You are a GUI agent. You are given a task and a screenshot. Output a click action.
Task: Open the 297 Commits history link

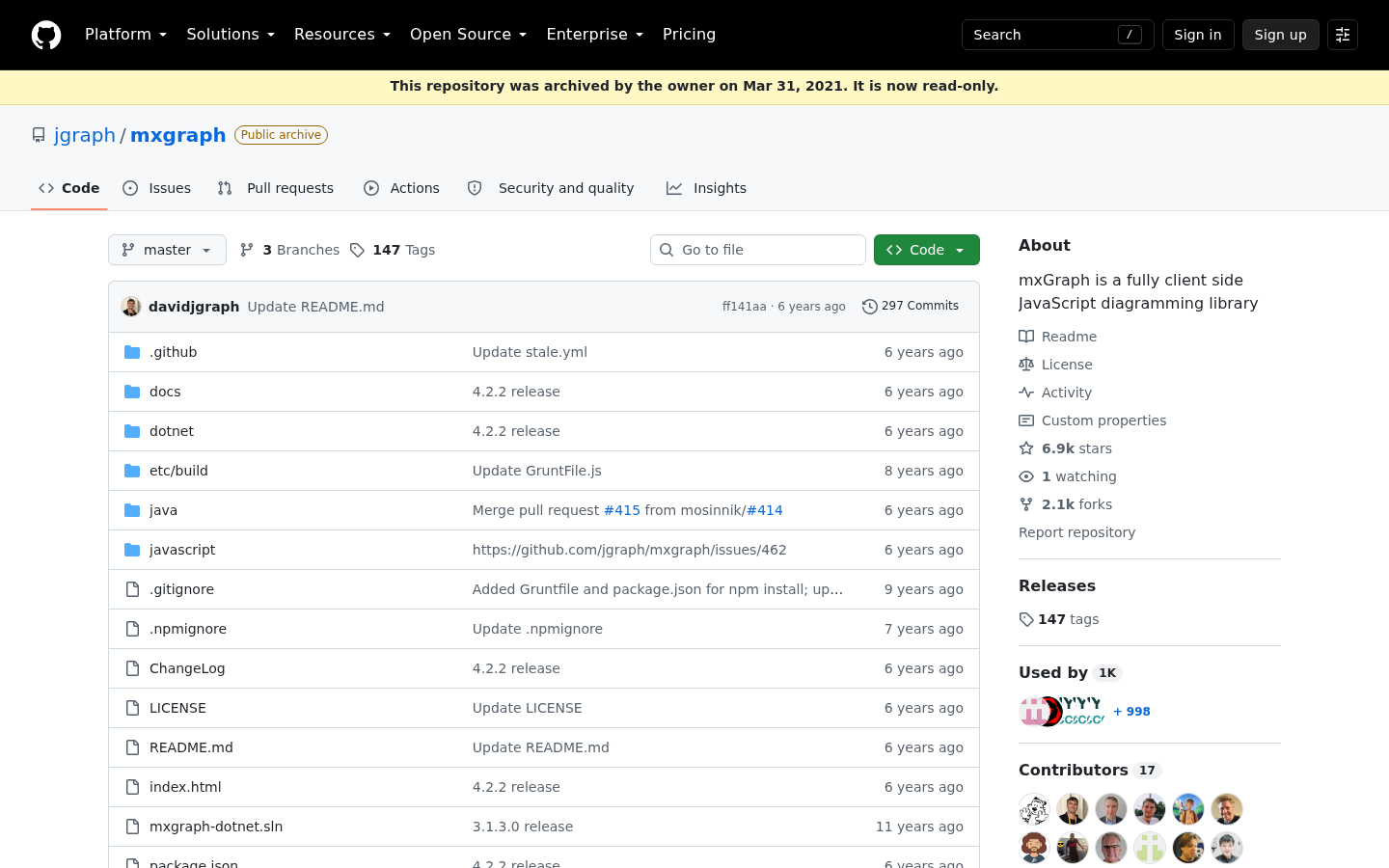(x=911, y=307)
